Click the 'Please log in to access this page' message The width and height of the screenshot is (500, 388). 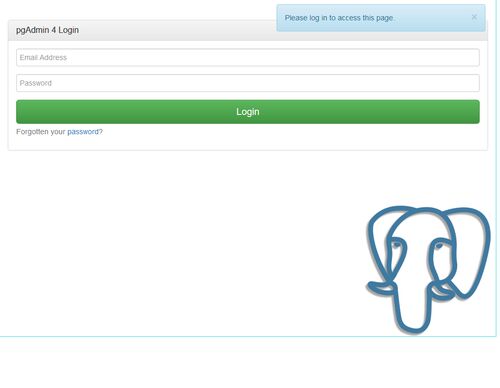click(339, 18)
